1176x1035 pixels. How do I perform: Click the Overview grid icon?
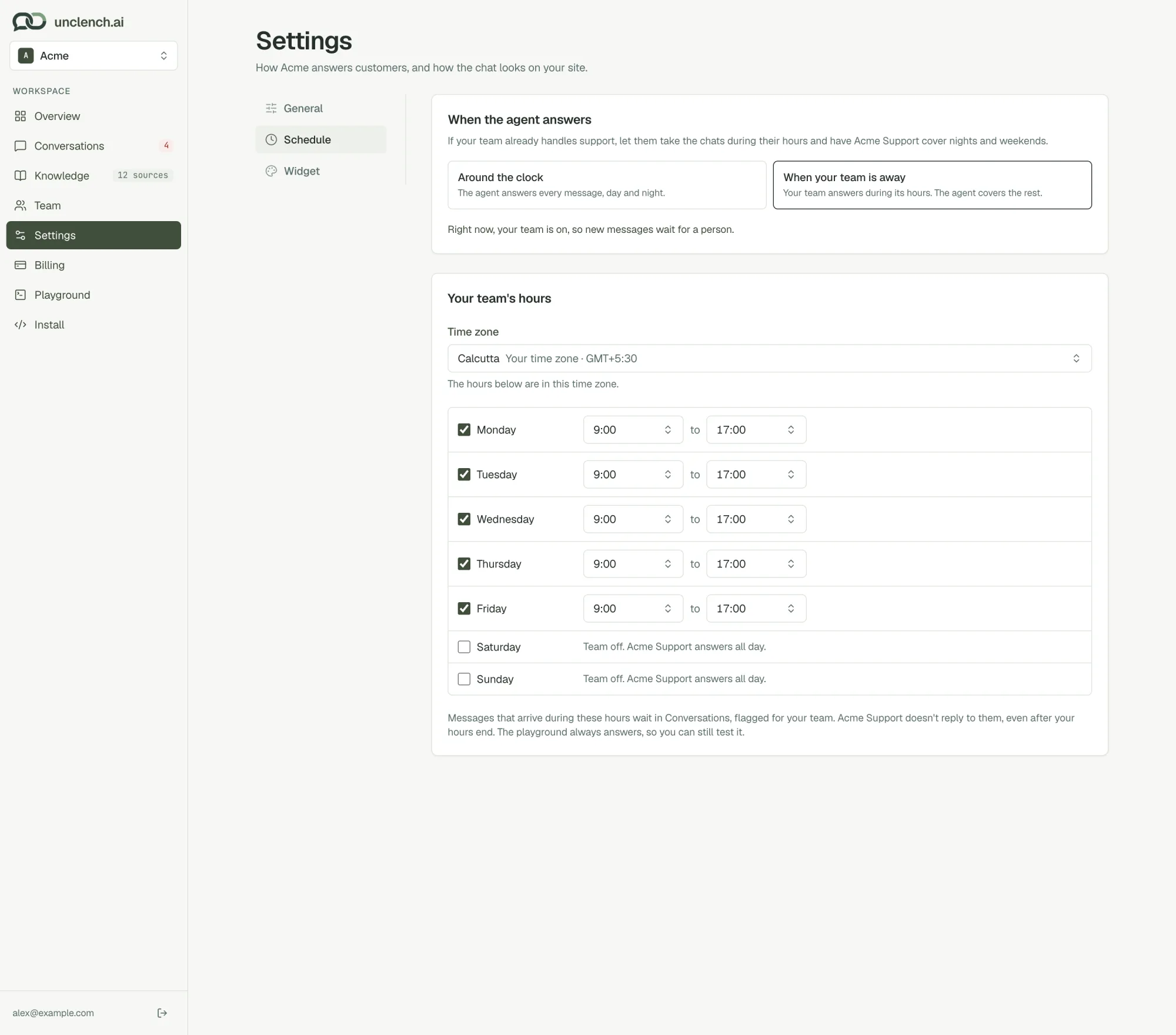click(x=21, y=116)
